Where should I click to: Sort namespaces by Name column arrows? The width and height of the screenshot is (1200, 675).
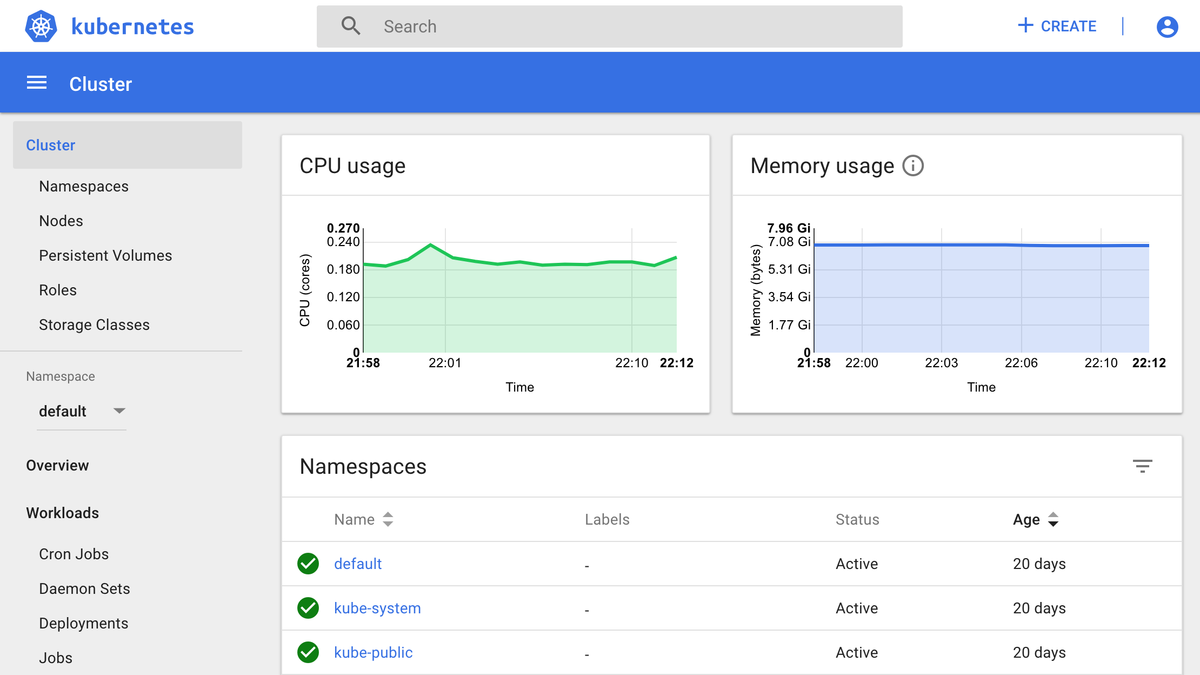[x=388, y=520]
